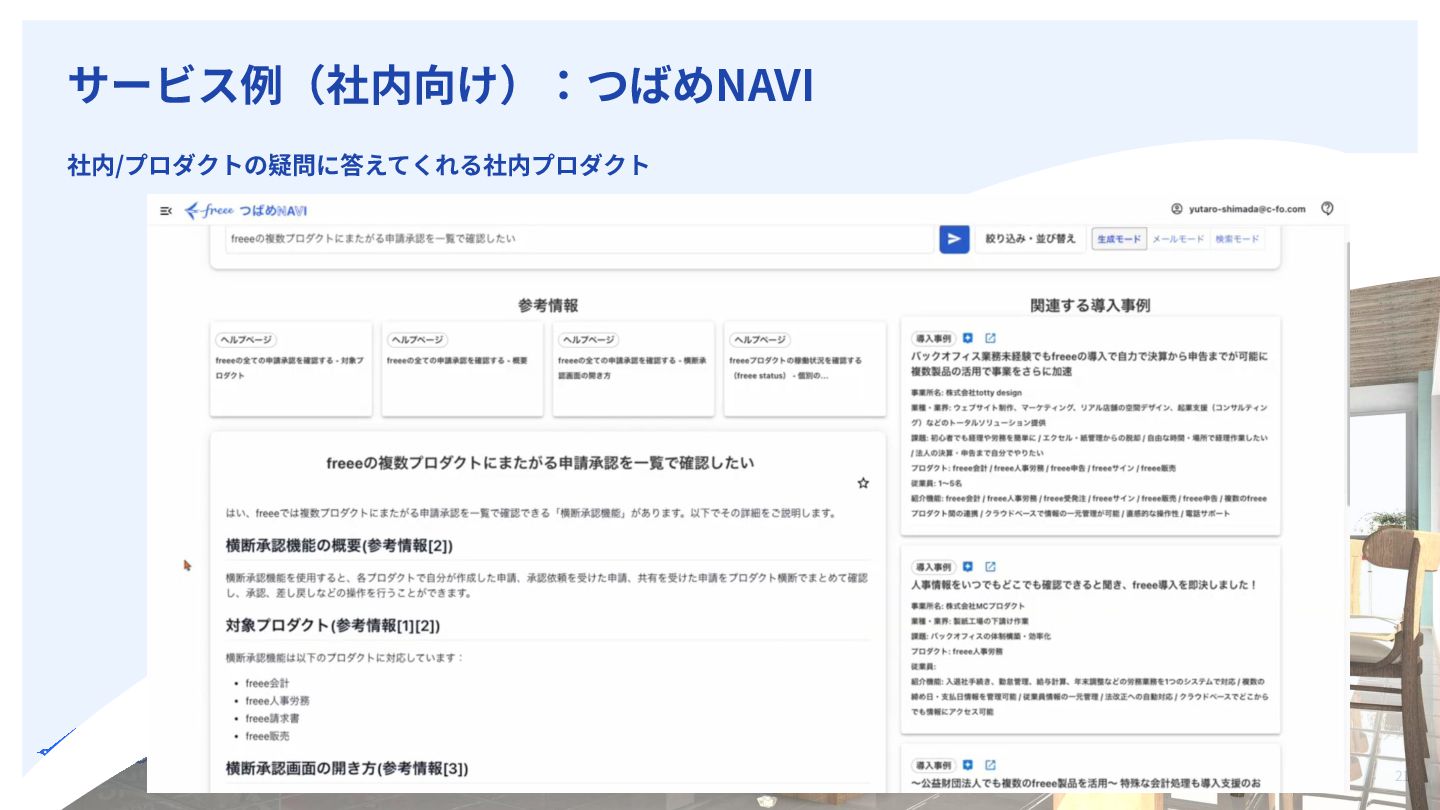Open case title バックオフィス業務未経験でも
Screen dimensions: 1440x810
pyautogui.click(x=1089, y=364)
